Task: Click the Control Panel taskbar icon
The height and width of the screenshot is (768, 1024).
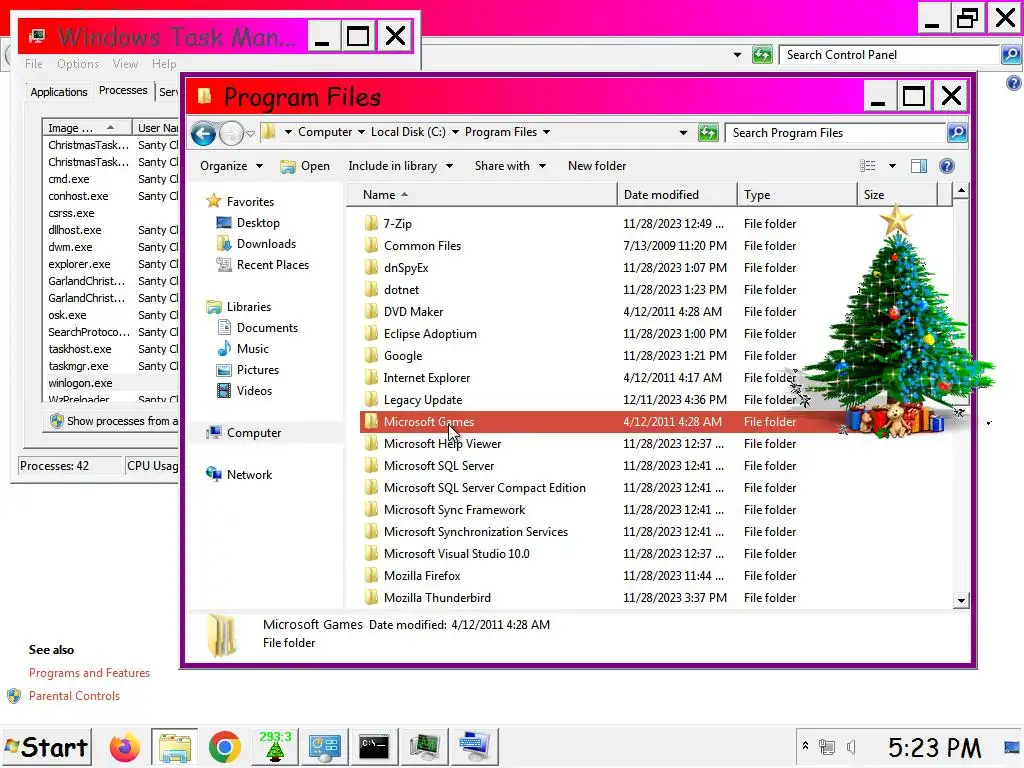Action: (325, 747)
